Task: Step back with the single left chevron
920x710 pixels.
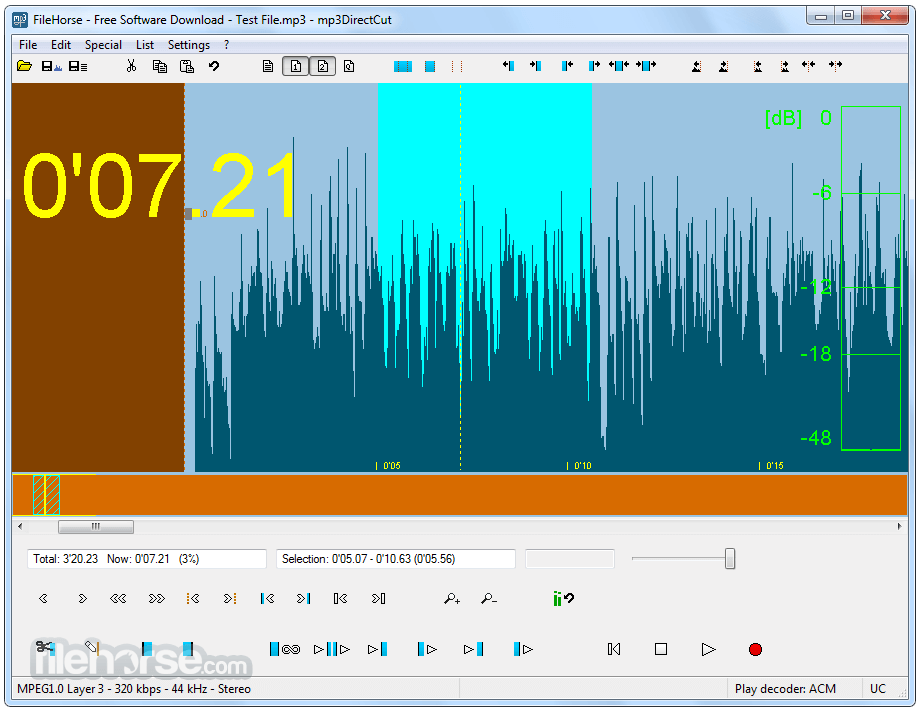Action: pos(43,599)
